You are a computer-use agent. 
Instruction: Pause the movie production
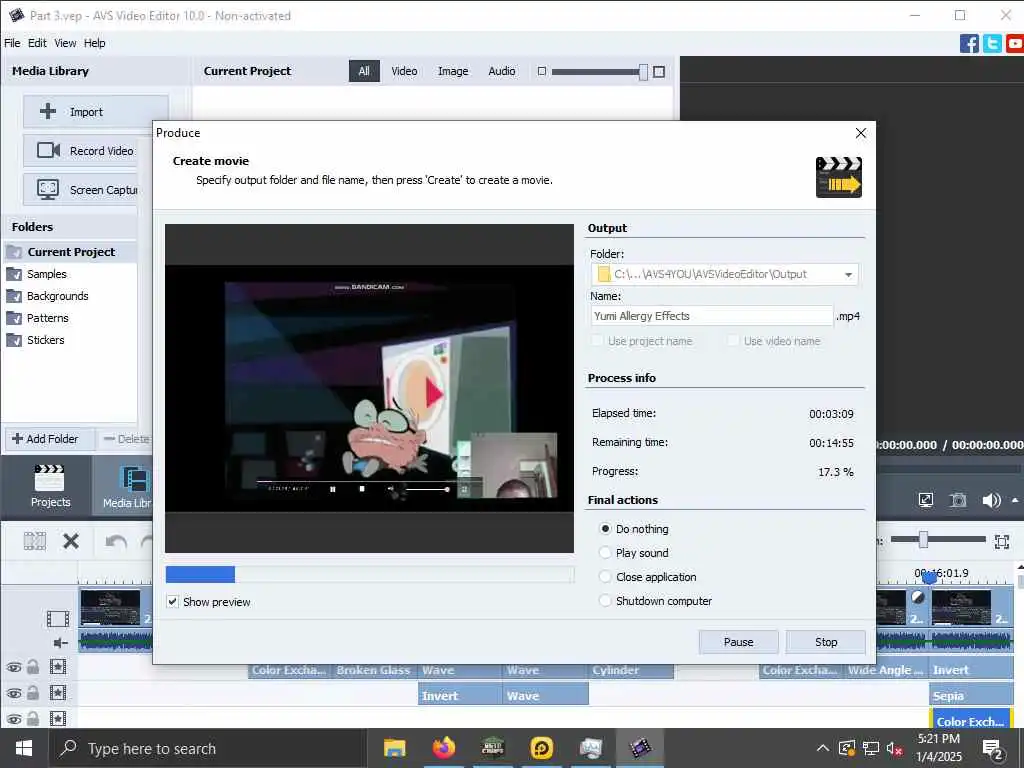coord(739,642)
